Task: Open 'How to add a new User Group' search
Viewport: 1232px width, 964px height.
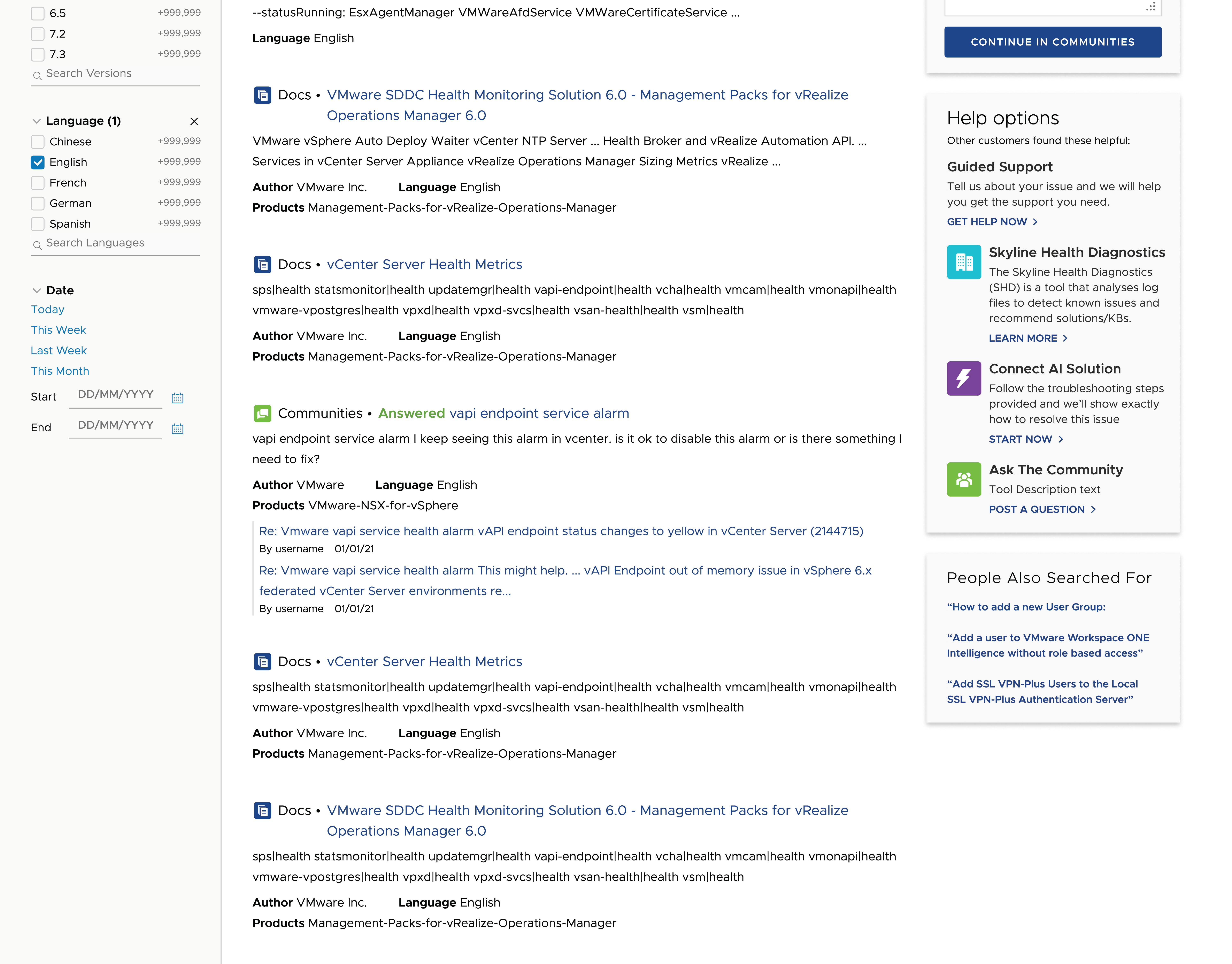Action: (x=1026, y=607)
